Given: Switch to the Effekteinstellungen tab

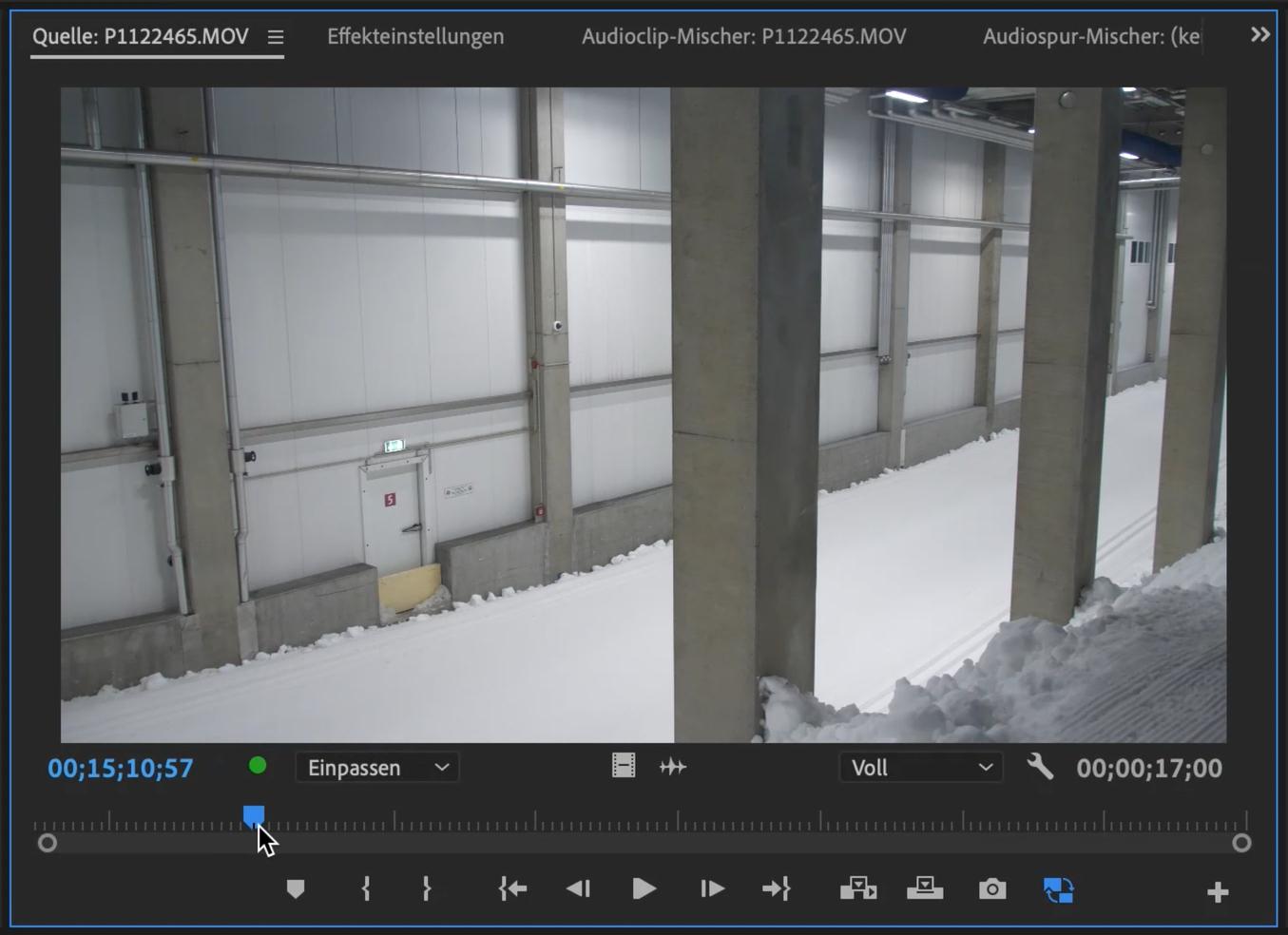Looking at the screenshot, I should pyautogui.click(x=415, y=36).
